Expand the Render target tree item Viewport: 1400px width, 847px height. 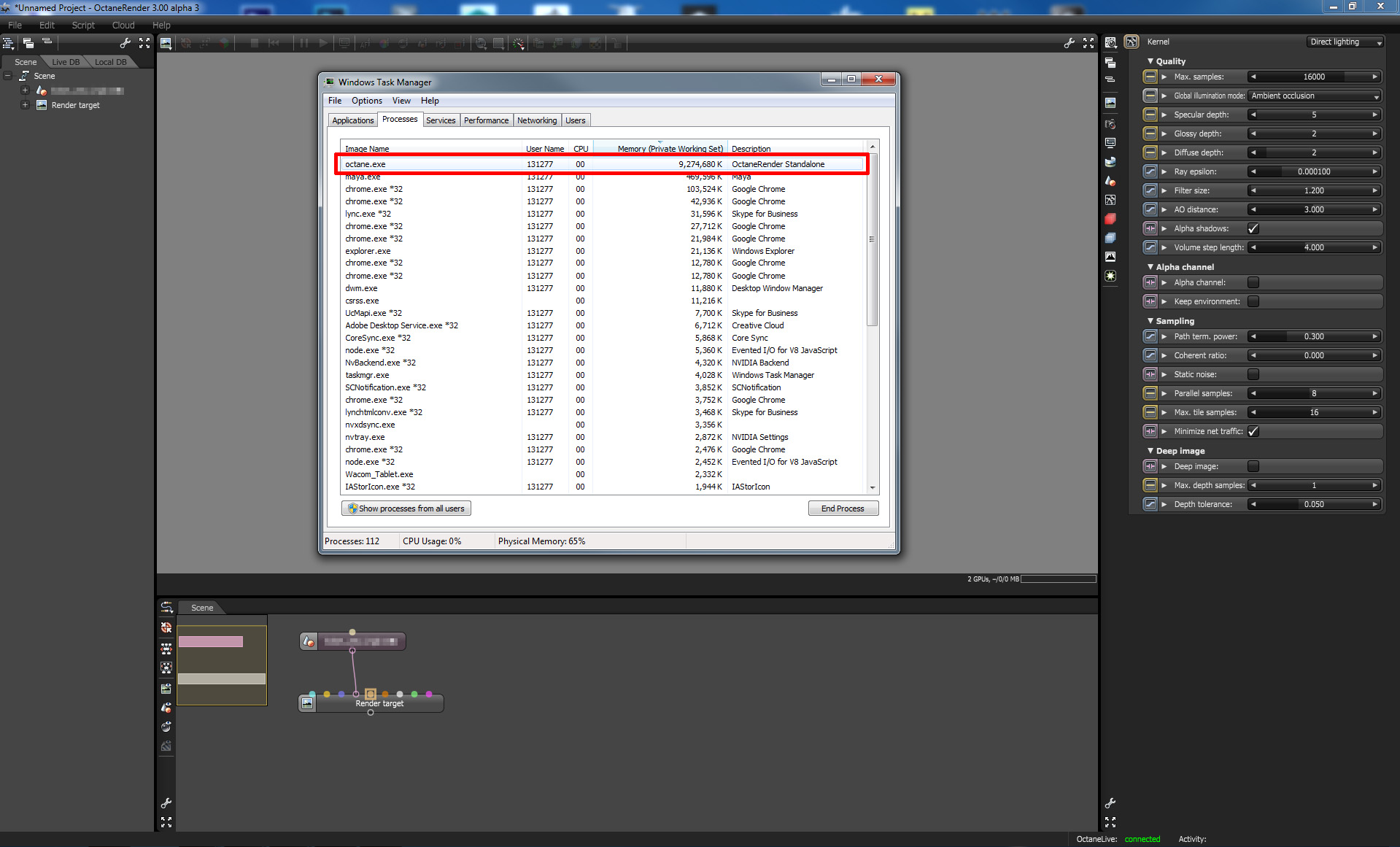click(25, 105)
